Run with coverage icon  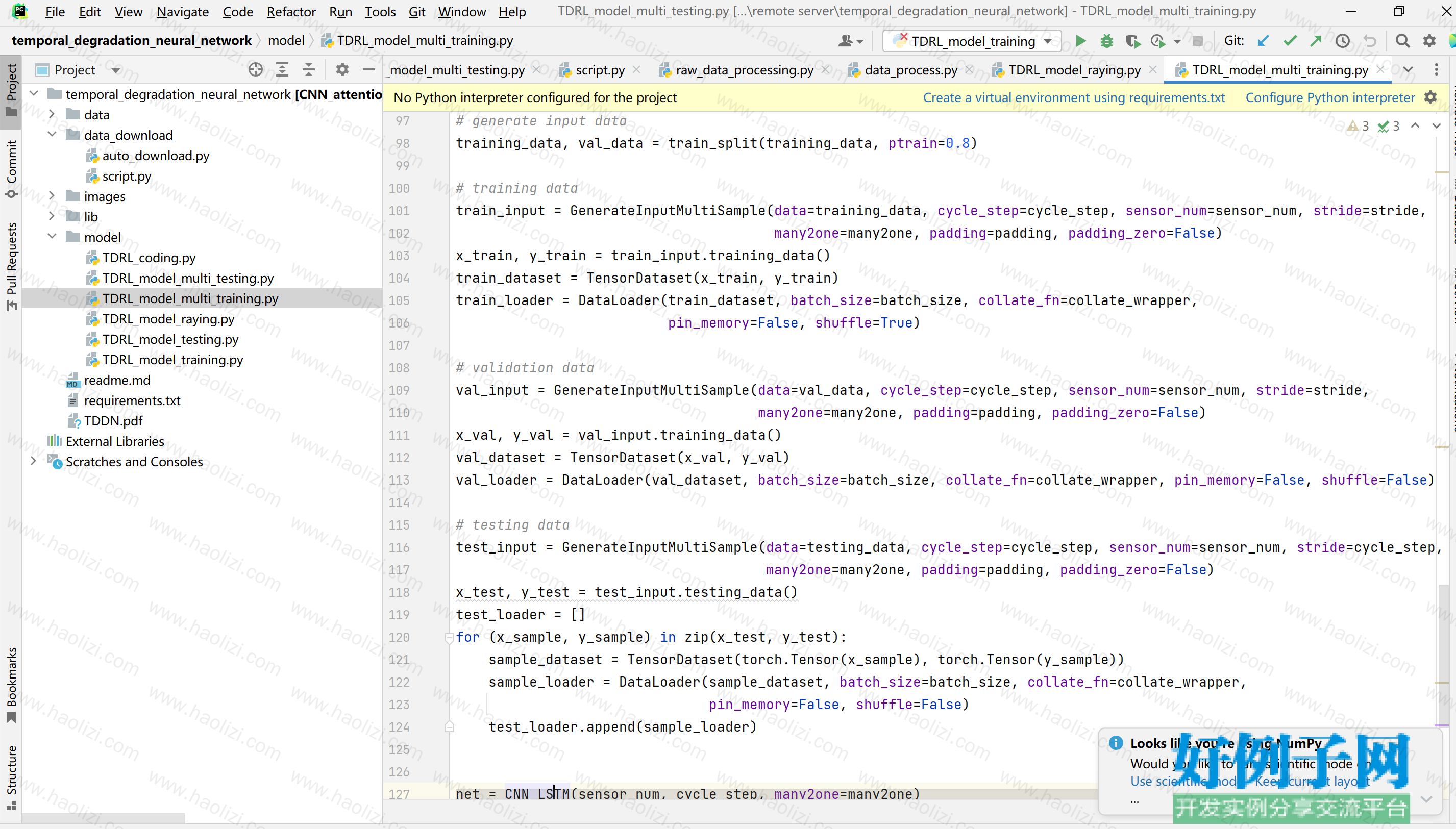(x=1132, y=41)
